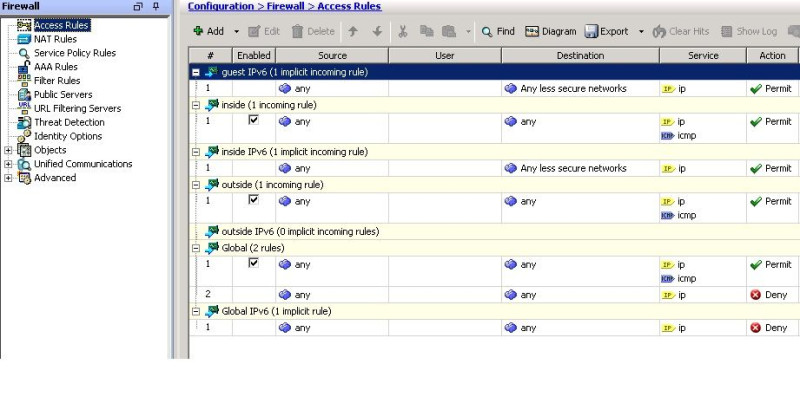Click the Paste clipboard icon
Viewport: 800px width, 416px height.
(449, 31)
